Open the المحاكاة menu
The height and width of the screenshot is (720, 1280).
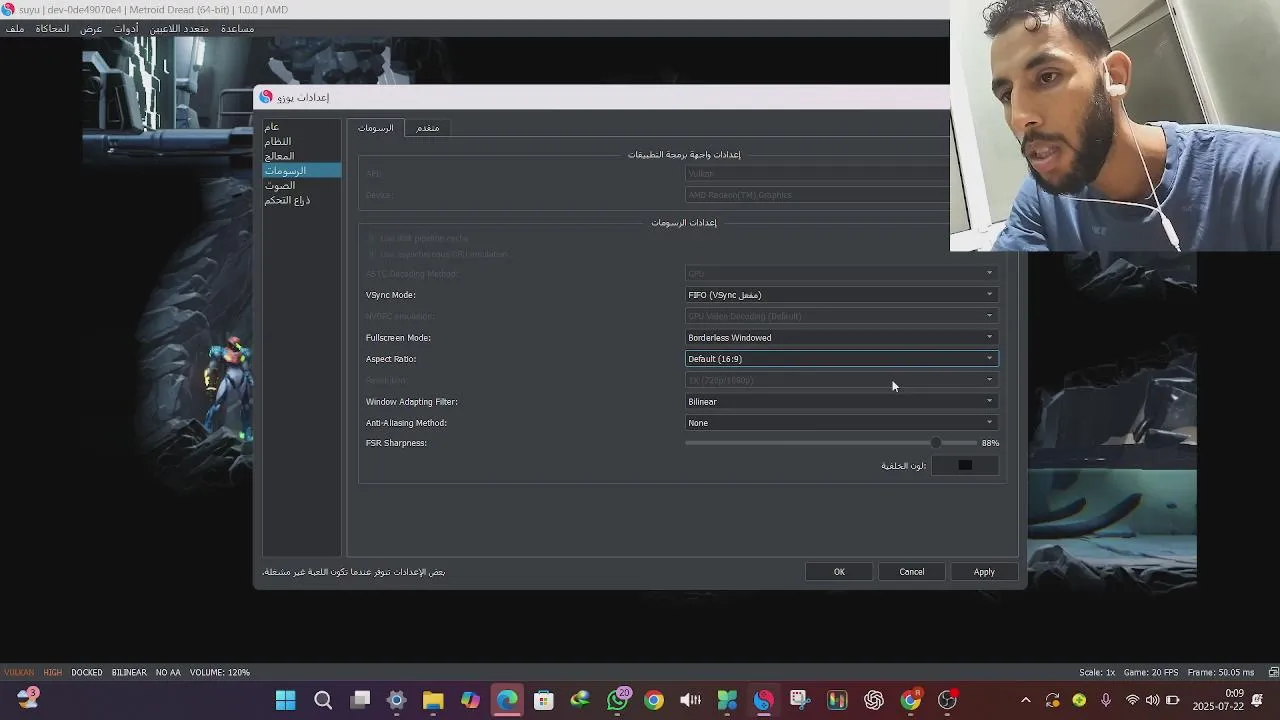pos(53,29)
